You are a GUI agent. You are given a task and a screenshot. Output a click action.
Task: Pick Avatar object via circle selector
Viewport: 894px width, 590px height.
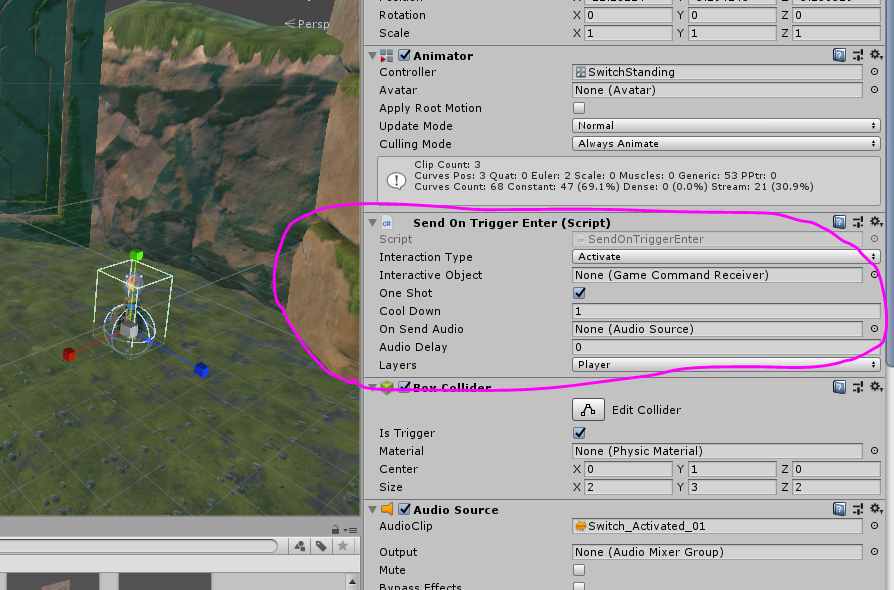[x=874, y=89]
